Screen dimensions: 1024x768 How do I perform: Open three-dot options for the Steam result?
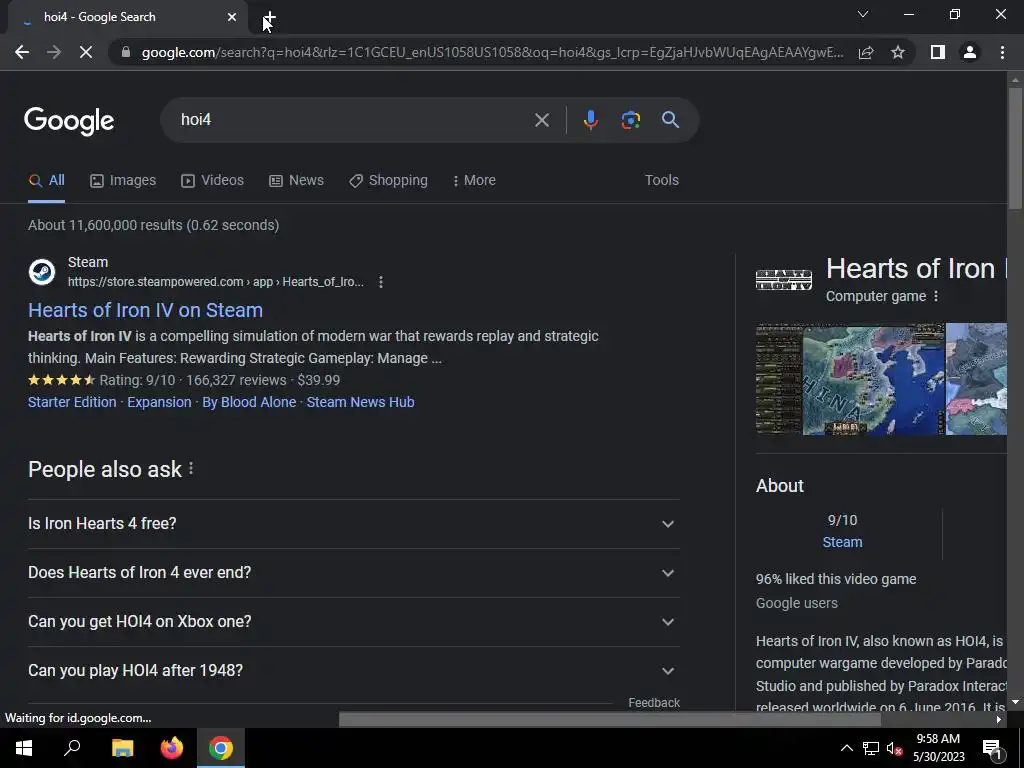tap(381, 282)
